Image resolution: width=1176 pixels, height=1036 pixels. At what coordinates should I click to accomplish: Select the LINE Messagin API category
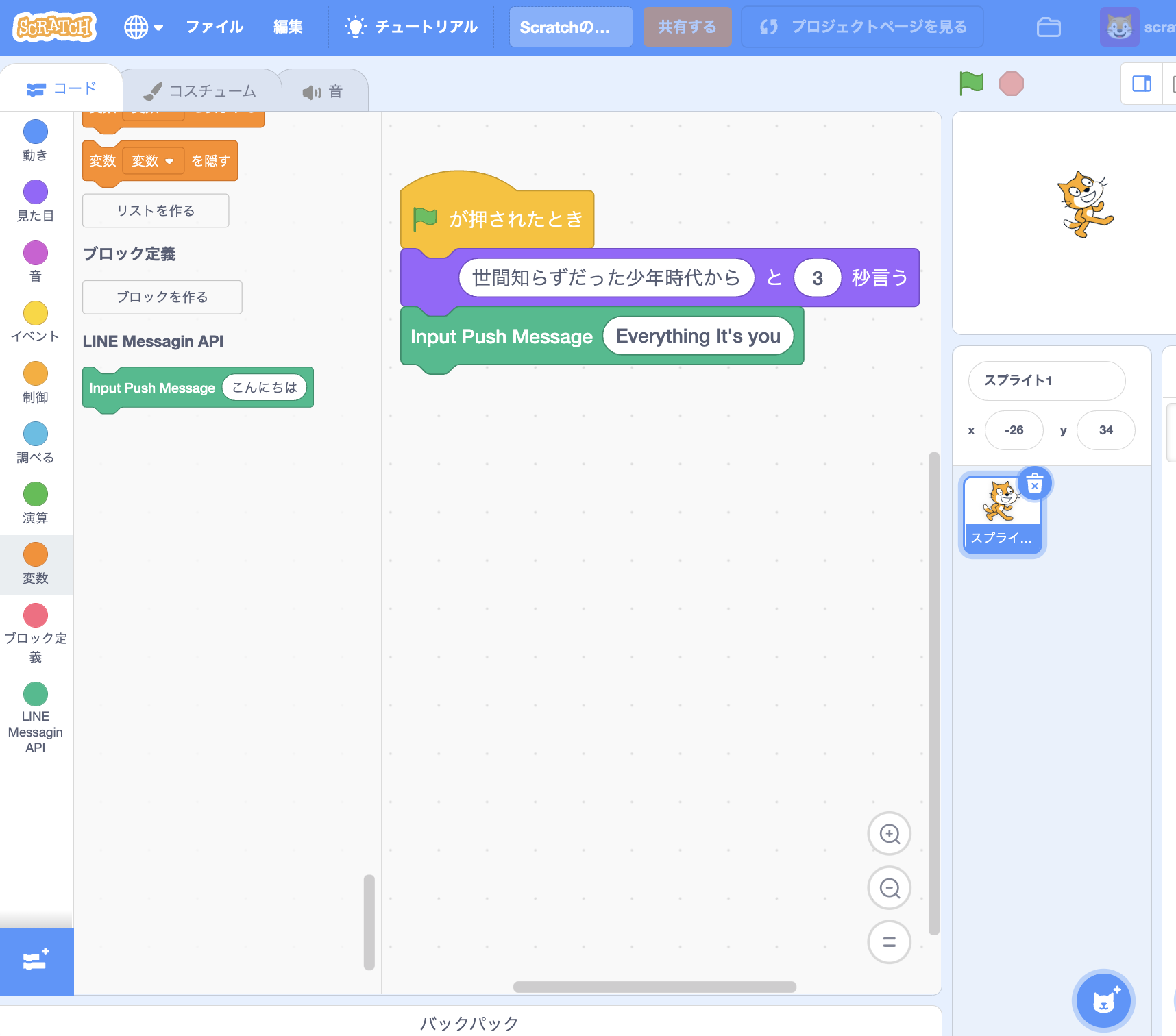tap(36, 718)
